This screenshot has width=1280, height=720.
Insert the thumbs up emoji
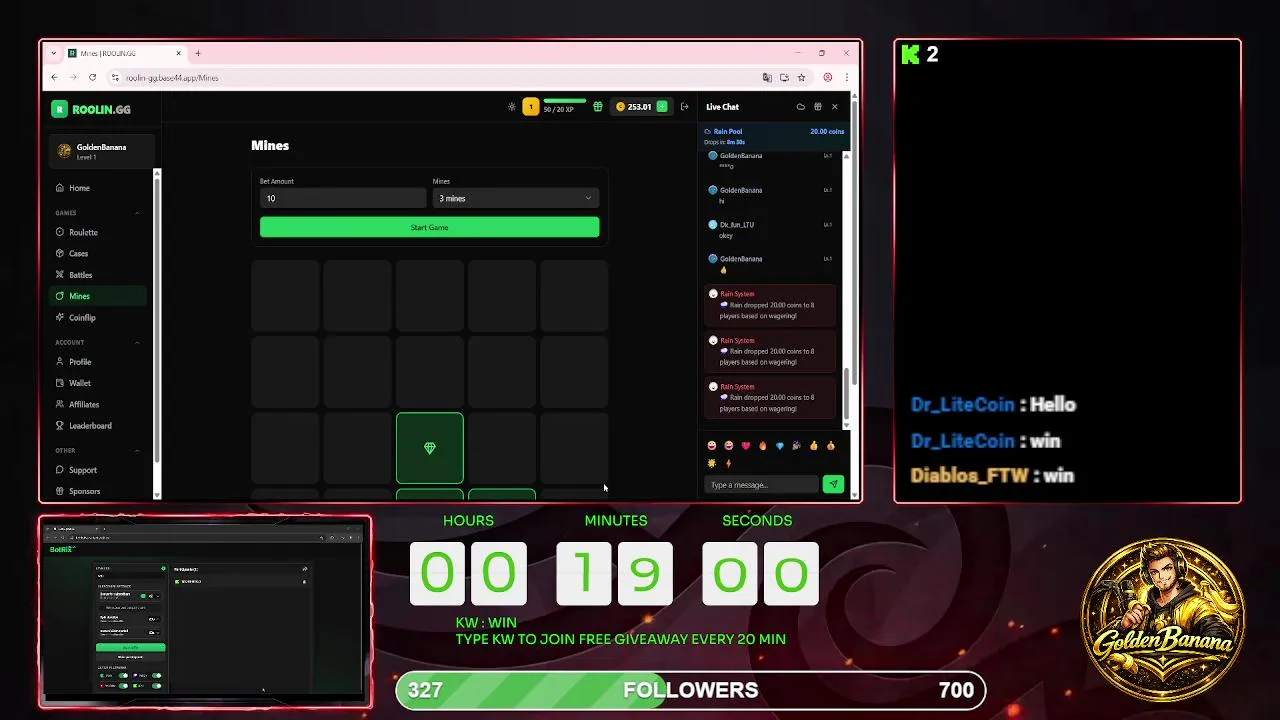click(x=814, y=446)
